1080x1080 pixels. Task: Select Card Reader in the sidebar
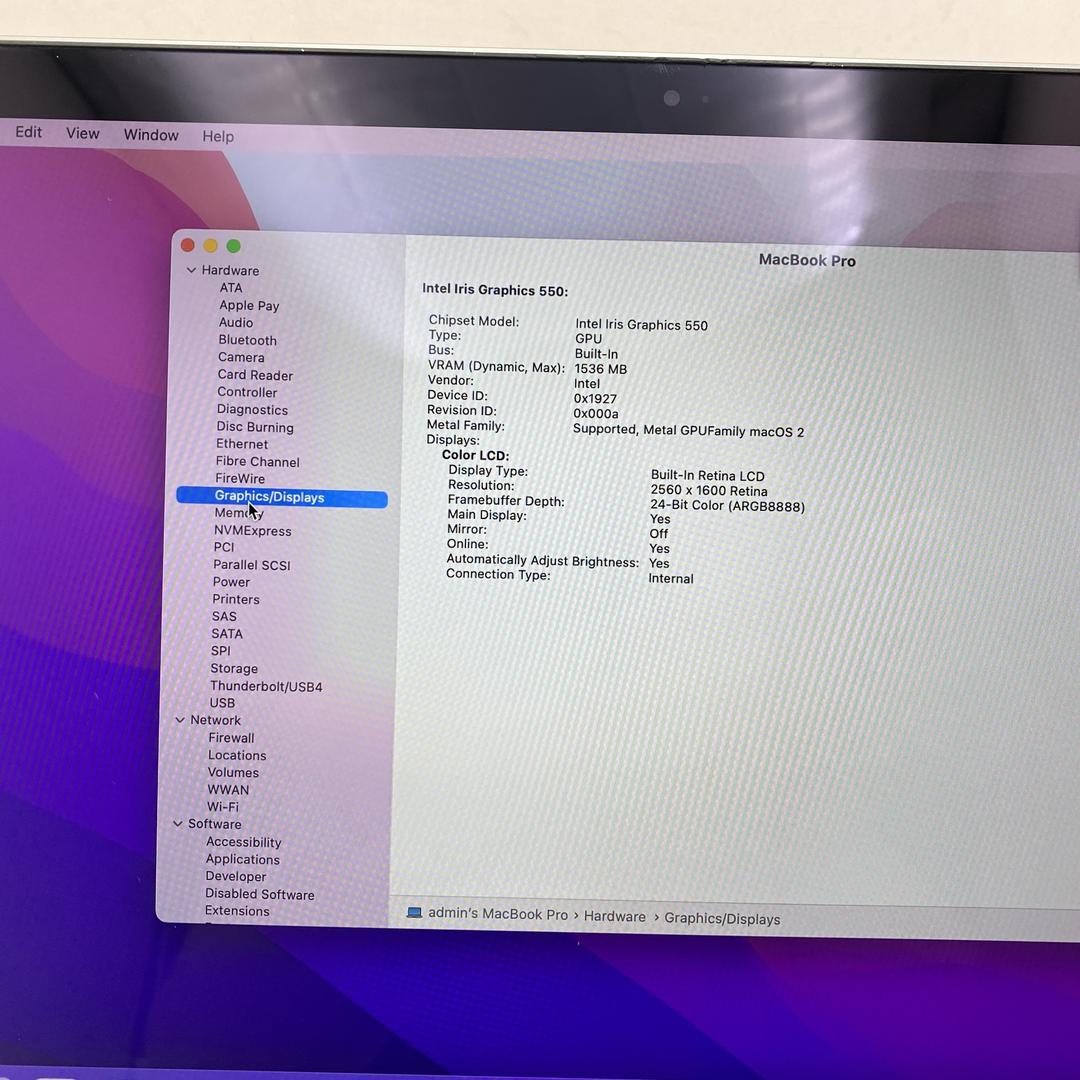[x=255, y=375]
